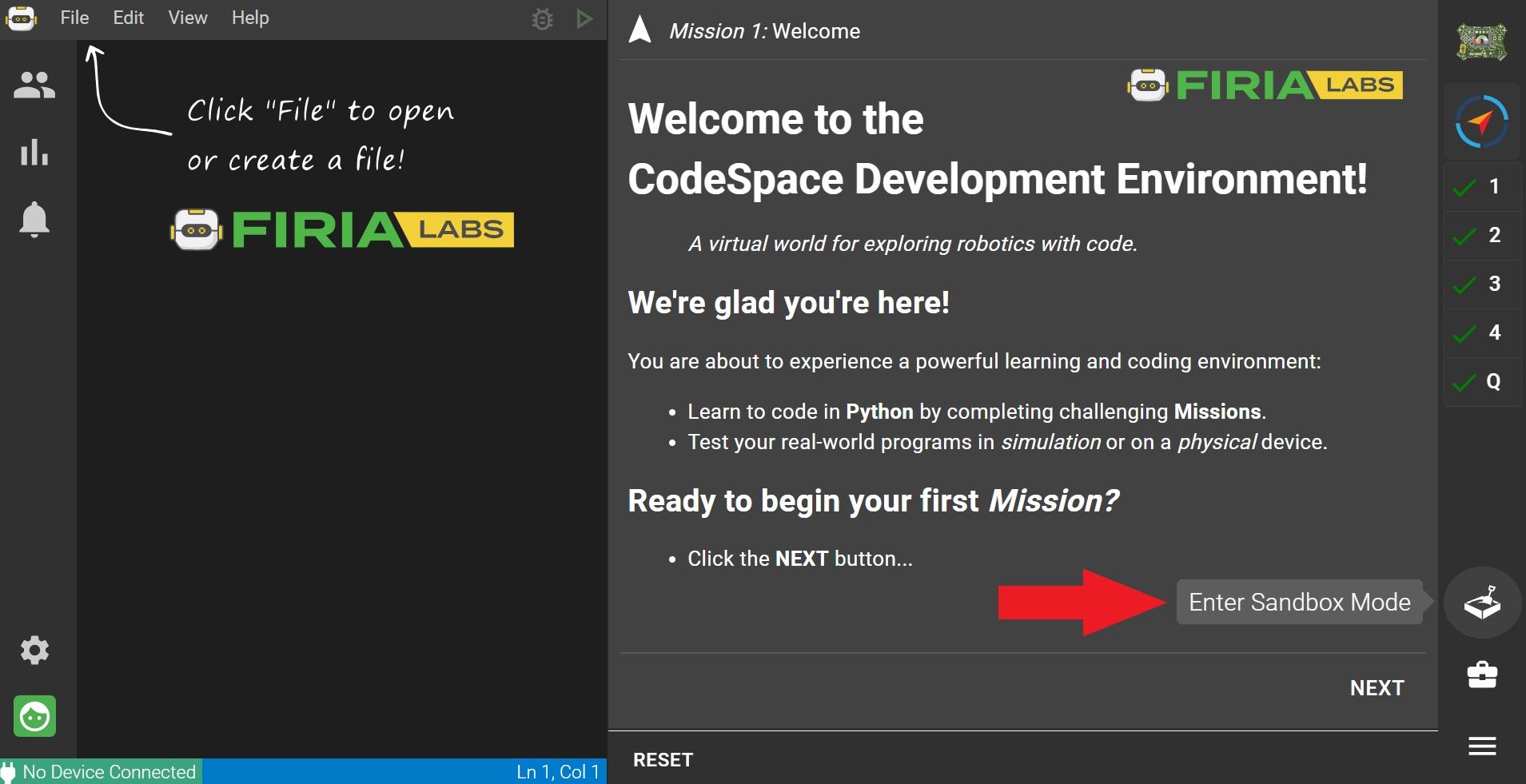Open the View menu
This screenshot has height=784, width=1526.
pyautogui.click(x=188, y=18)
